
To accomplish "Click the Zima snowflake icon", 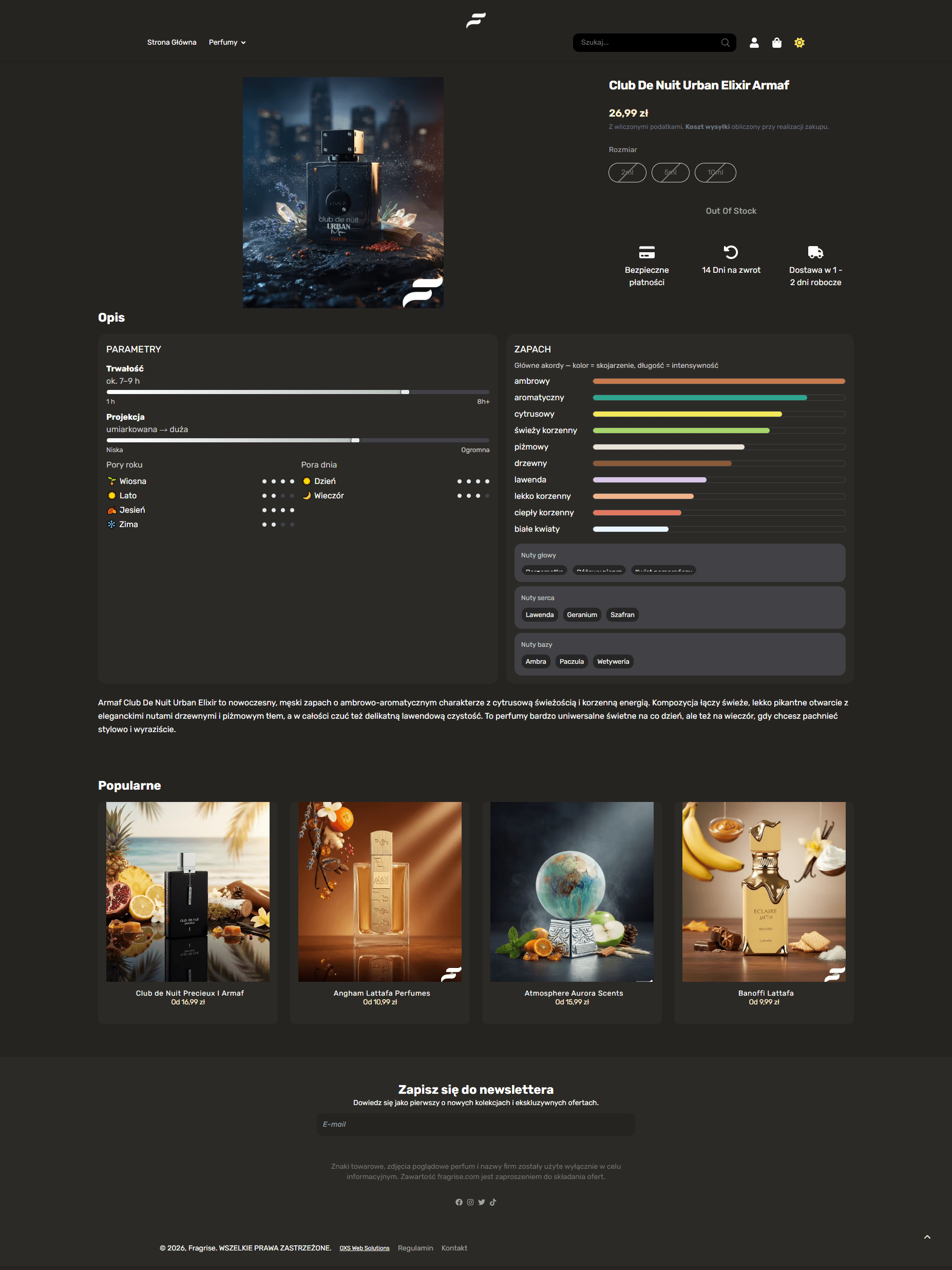I will coord(111,524).
